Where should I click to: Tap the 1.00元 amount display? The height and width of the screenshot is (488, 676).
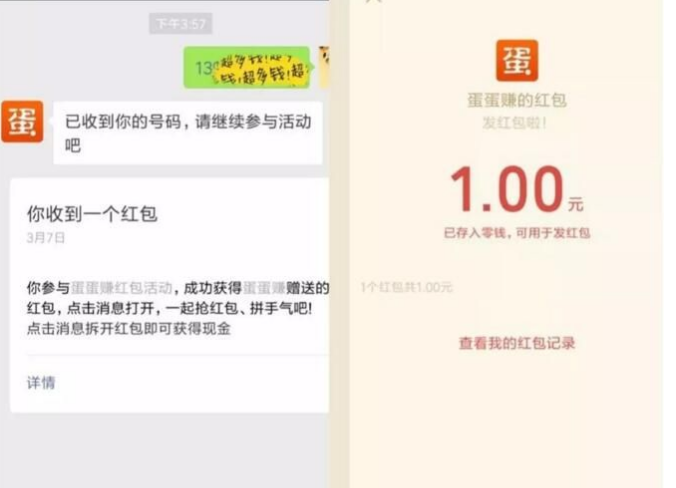coord(516,189)
